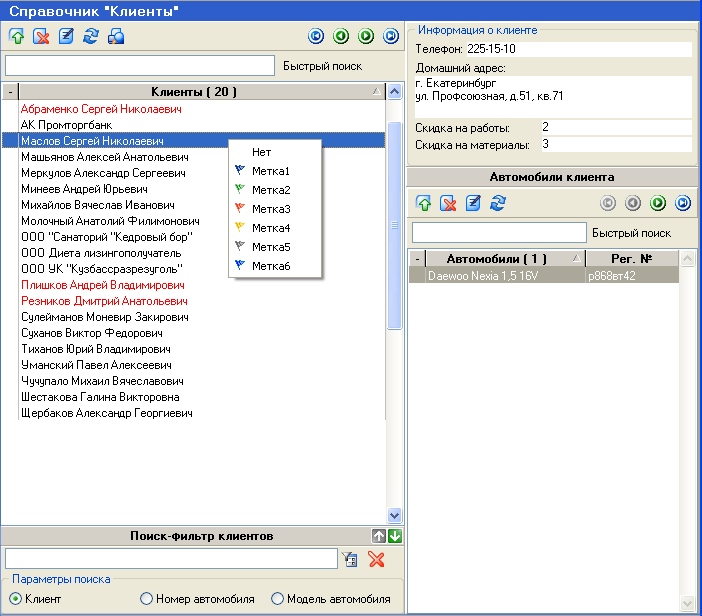
Task: Click the add car icon in Автомобили клиента toolbar
Action: (x=424, y=203)
